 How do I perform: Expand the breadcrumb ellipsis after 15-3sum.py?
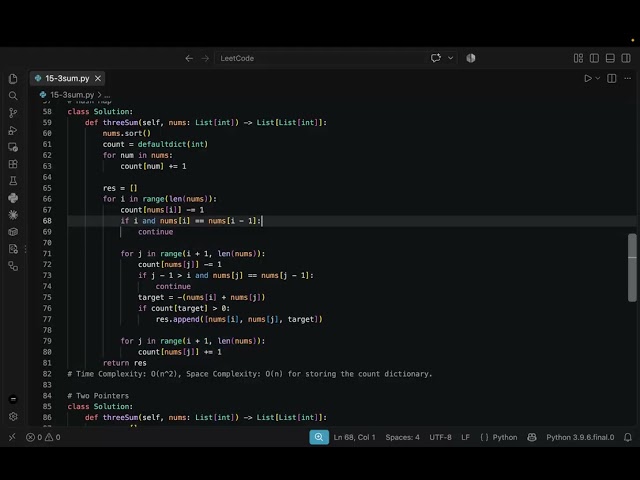coord(107,95)
